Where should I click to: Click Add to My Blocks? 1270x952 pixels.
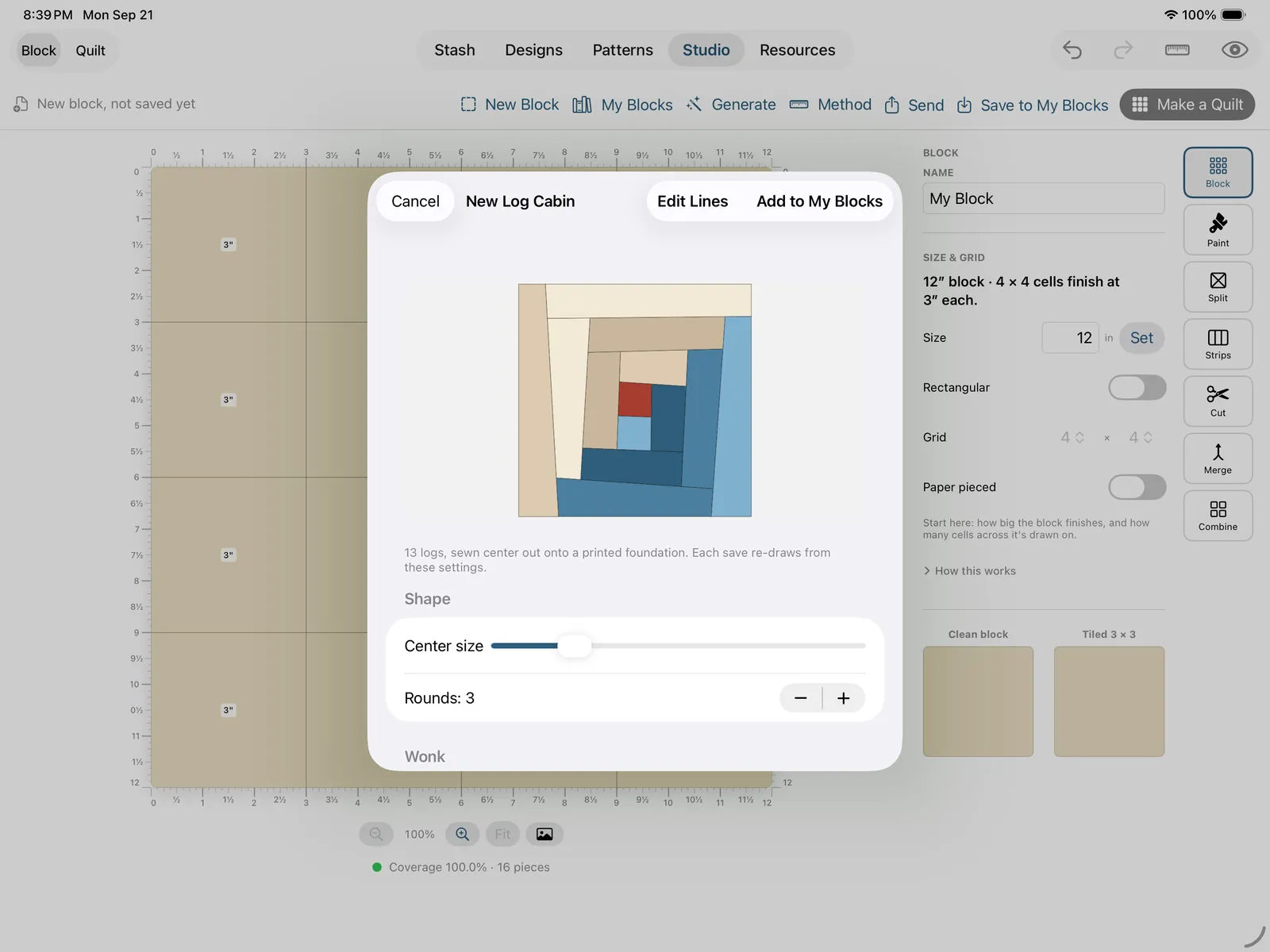coord(819,202)
